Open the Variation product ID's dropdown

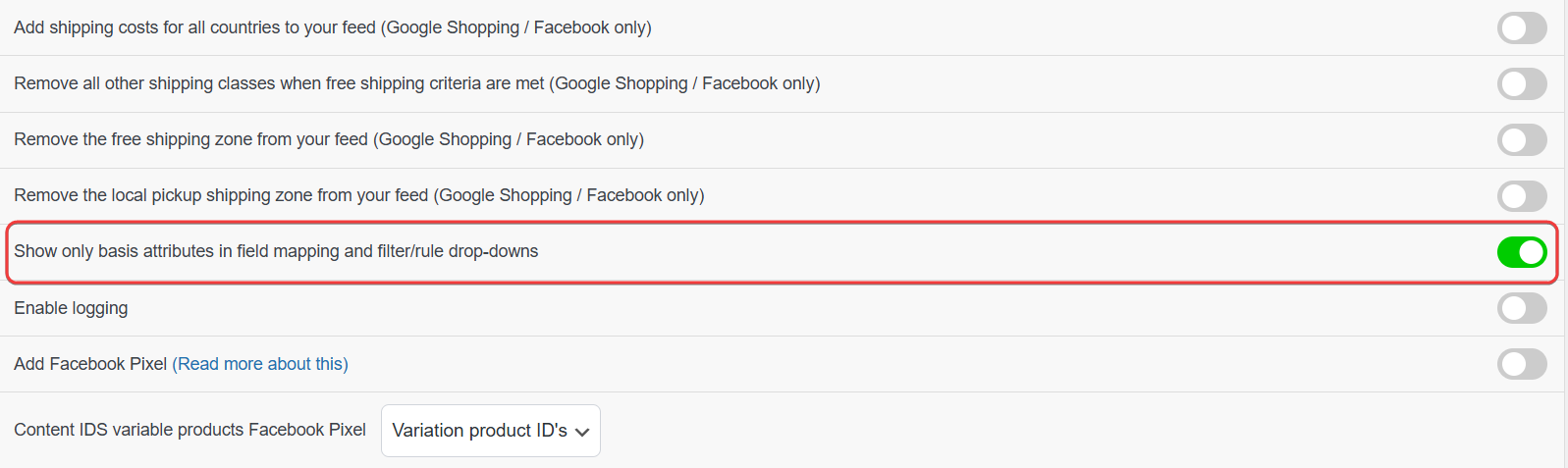click(480, 431)
